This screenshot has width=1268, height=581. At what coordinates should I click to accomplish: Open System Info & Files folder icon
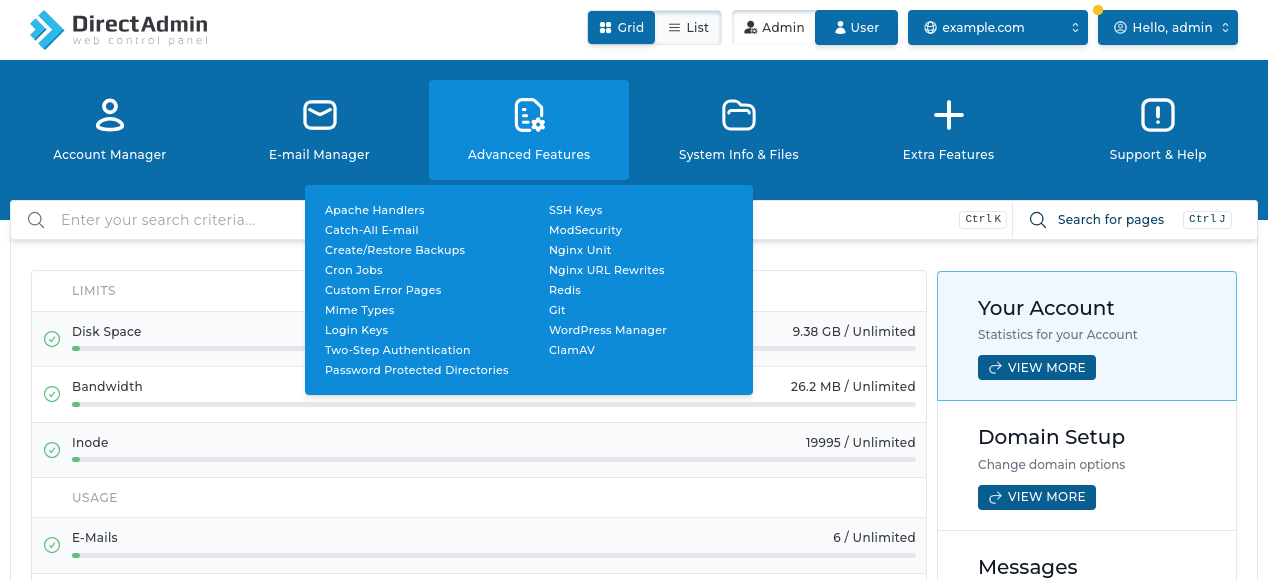[x=738, y=115]
